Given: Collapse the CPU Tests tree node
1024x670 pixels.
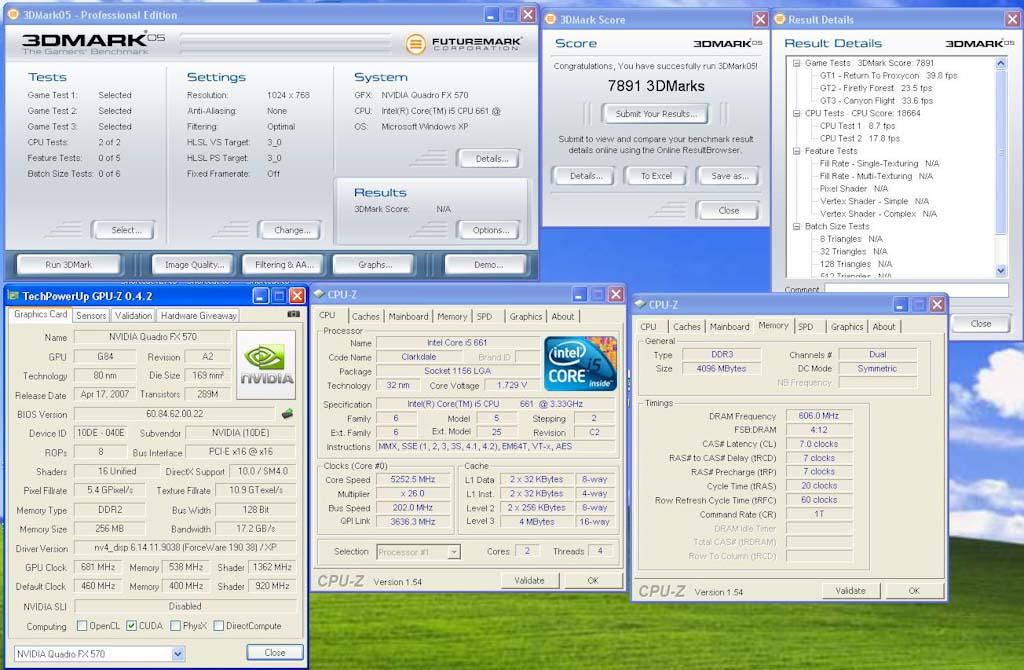Looking at the screenshot, I should coord(797,114).
